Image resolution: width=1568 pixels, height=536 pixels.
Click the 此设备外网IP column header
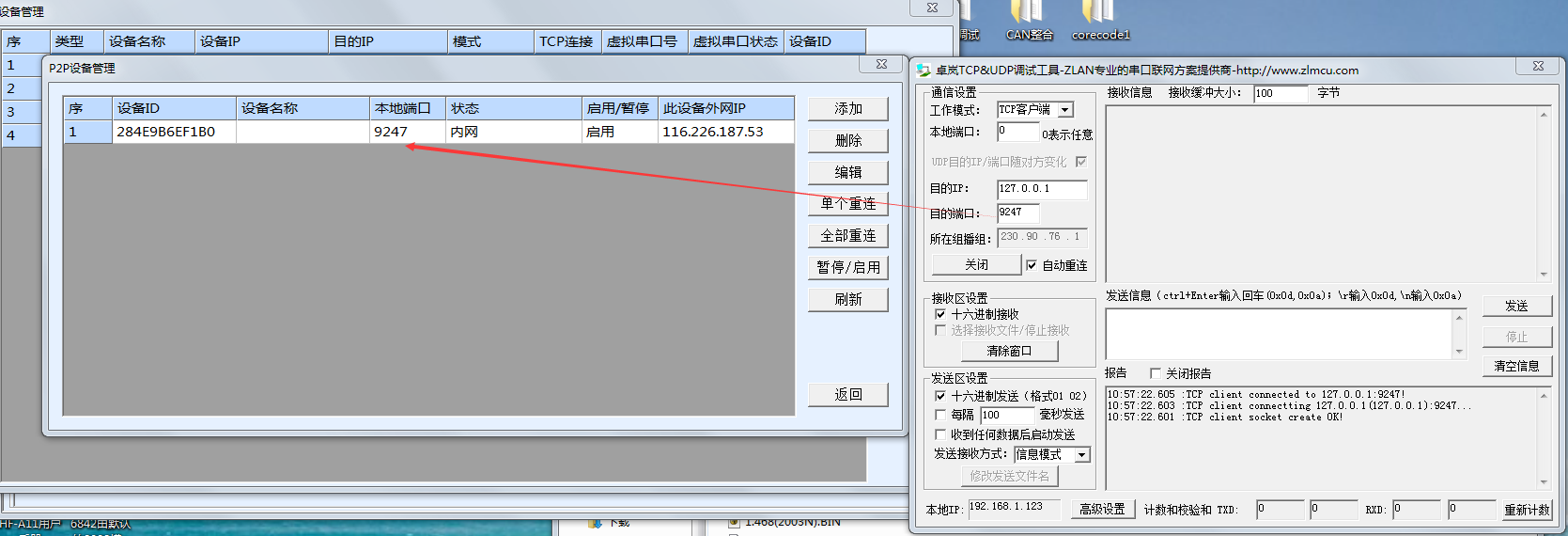click(x=725, y=108)
